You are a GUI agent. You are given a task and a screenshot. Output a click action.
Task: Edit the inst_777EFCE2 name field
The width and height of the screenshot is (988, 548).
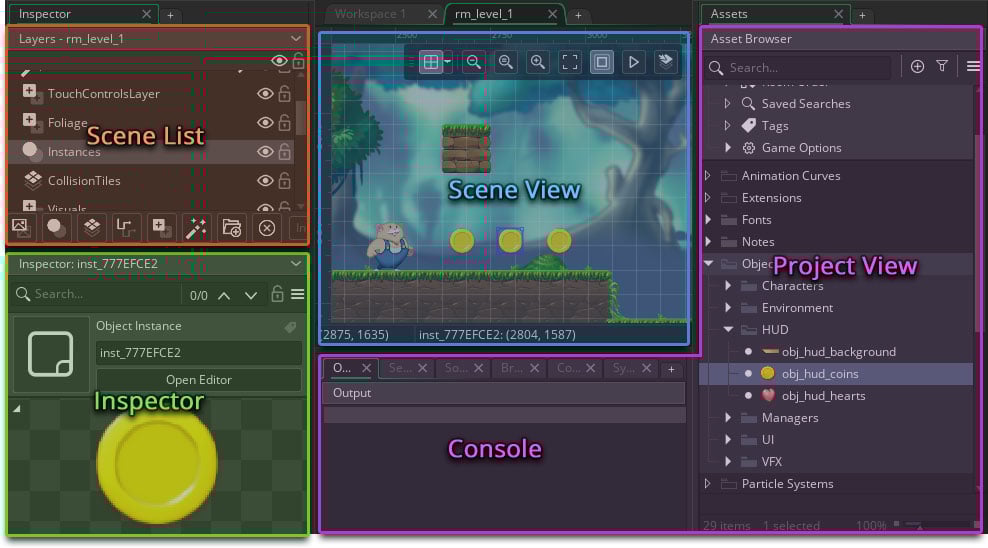click(x=198, y=353)
